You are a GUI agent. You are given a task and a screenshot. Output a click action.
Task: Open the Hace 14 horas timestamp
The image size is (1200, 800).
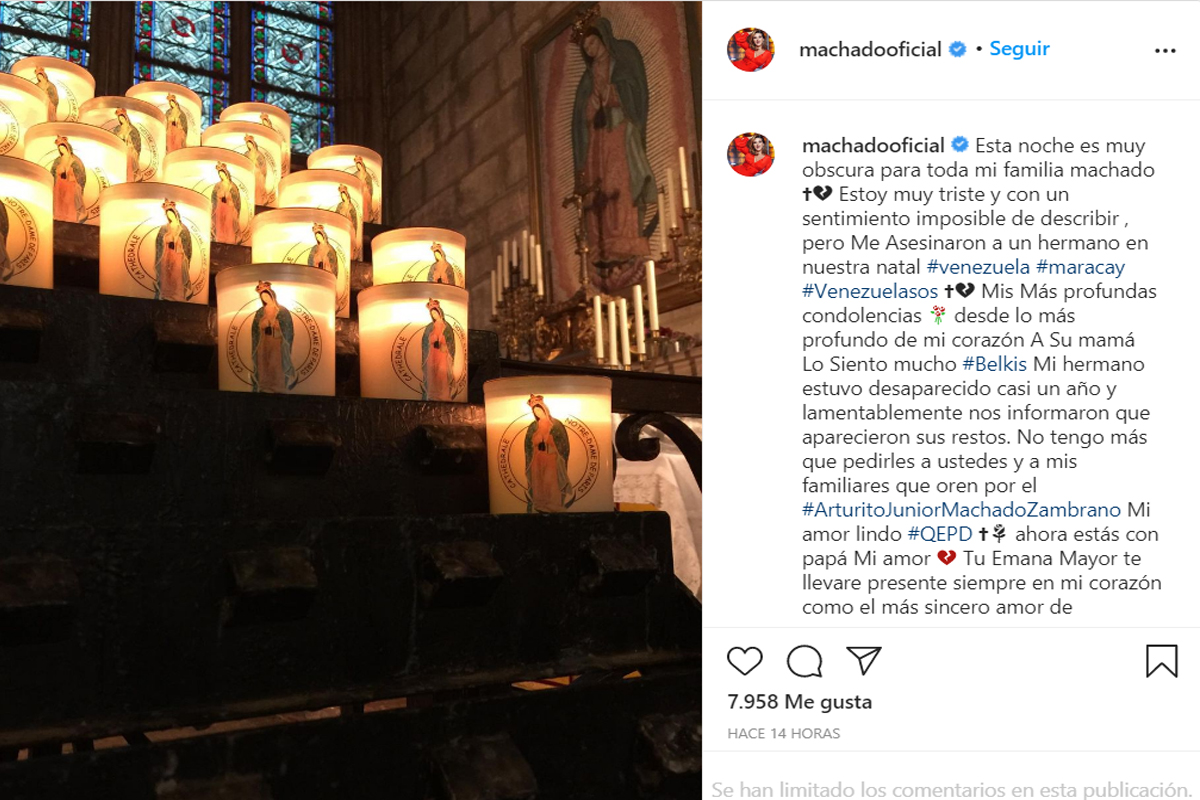(x=784, y=734)
